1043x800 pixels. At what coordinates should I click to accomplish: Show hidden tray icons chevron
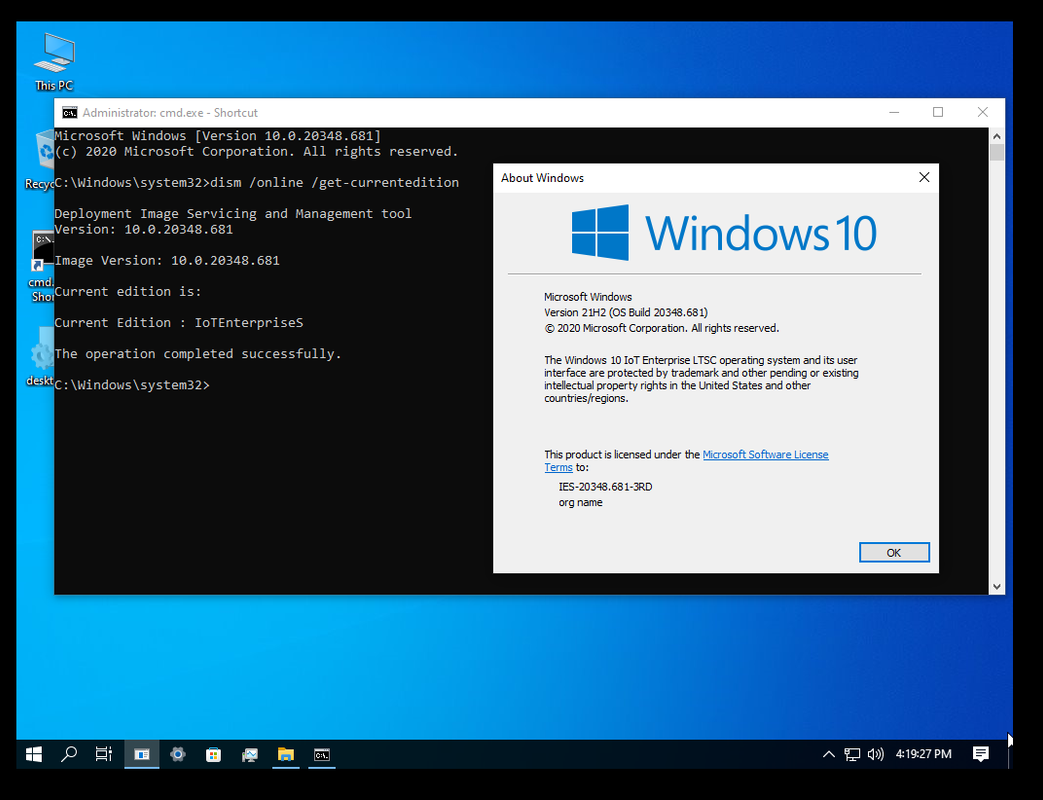[828, 754]
